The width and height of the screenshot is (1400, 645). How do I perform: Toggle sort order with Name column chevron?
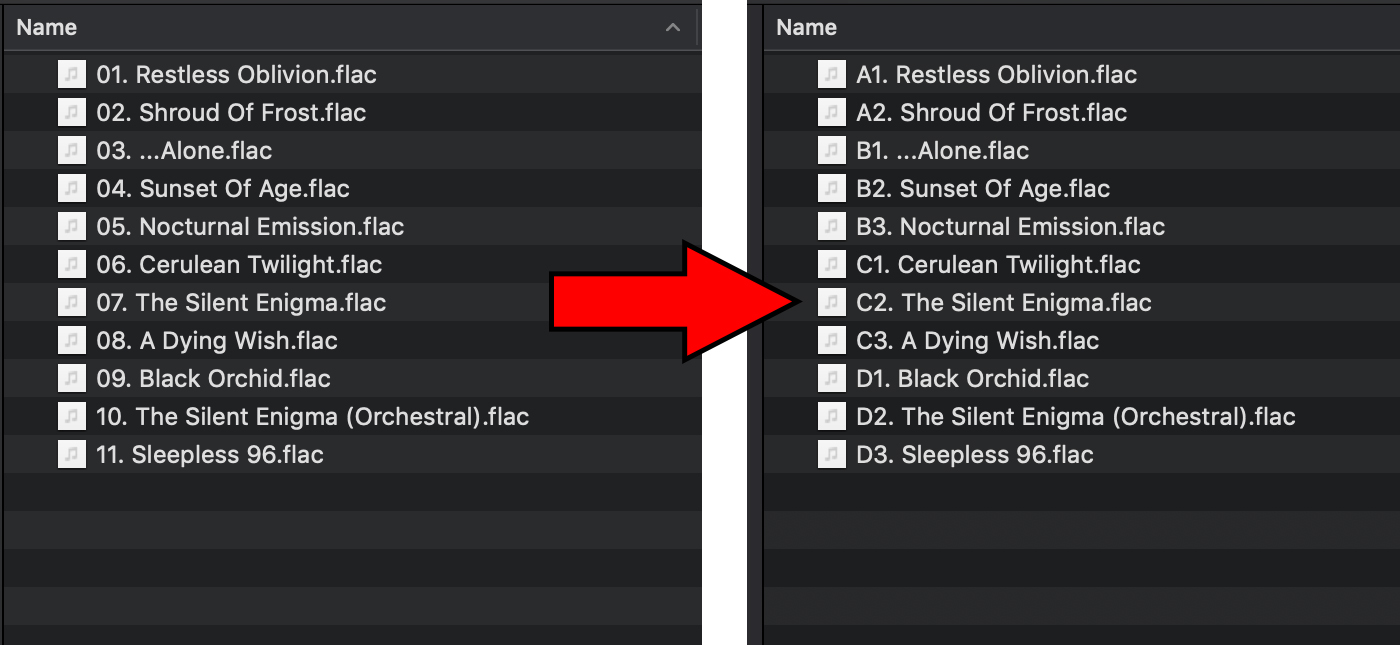(x=673, y=28)
